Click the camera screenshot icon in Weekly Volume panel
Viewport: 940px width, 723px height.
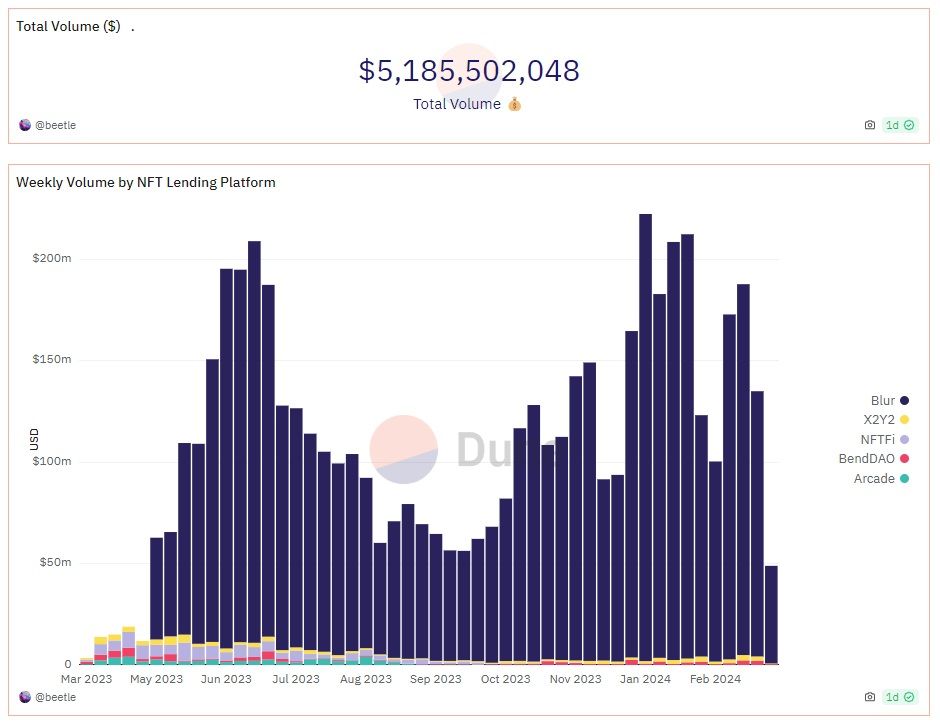point(869,696)
